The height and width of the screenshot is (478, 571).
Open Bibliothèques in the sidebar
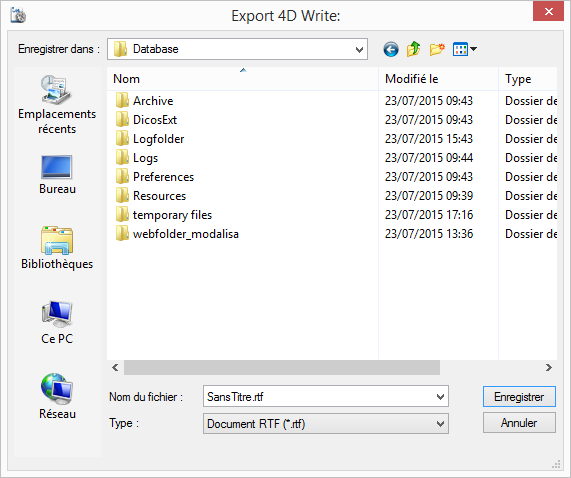point(57,248)
